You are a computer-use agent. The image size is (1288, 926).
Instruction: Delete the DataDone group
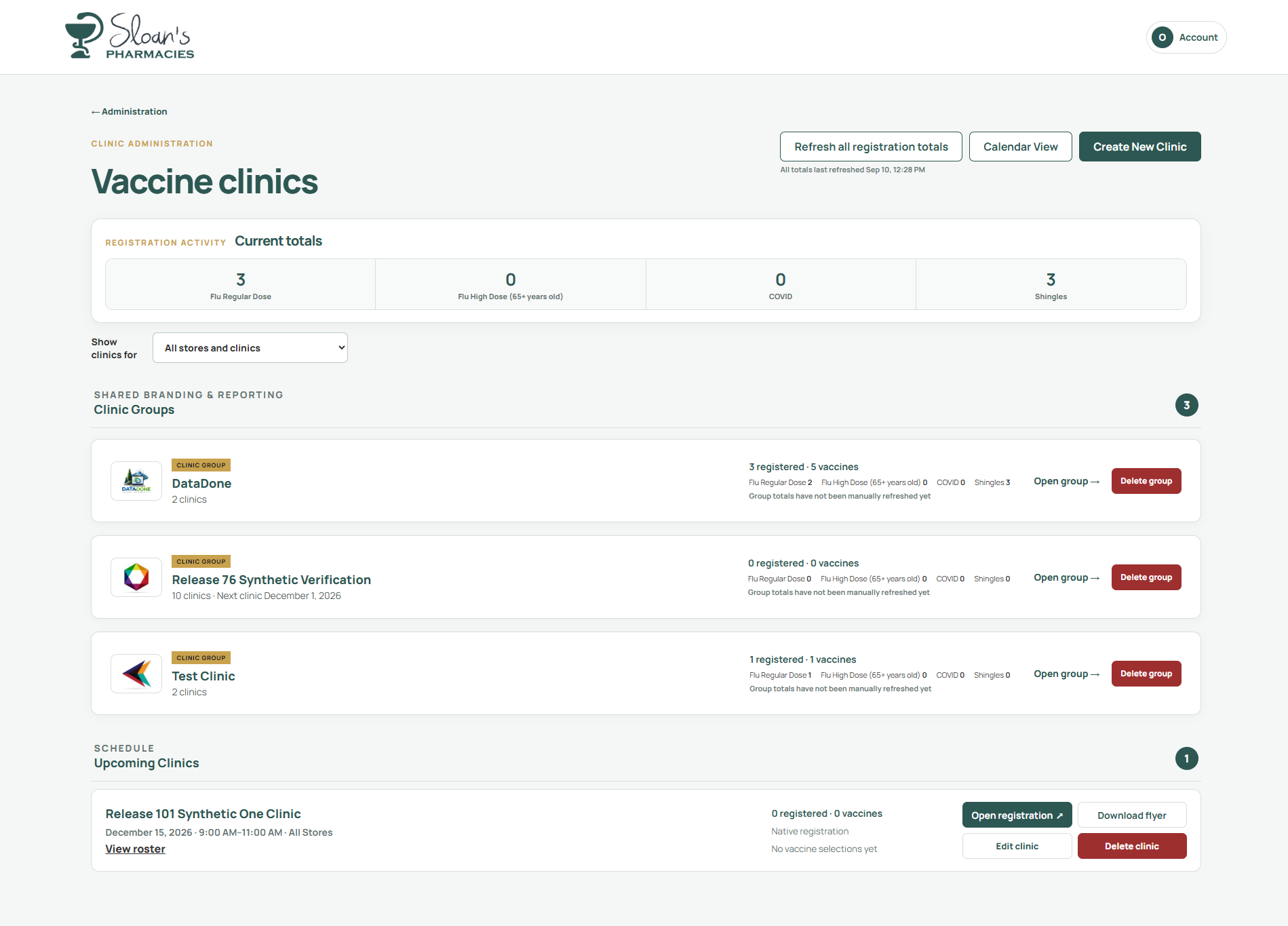(1146, 481)
